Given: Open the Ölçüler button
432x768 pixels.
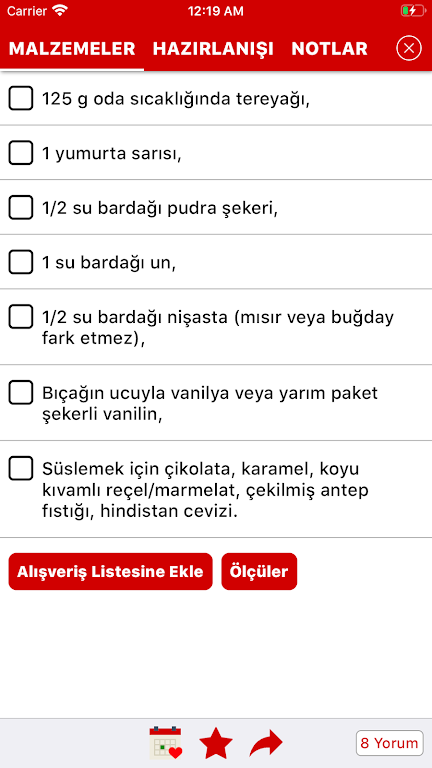Looking at the screenshot, I should (259, 572).
